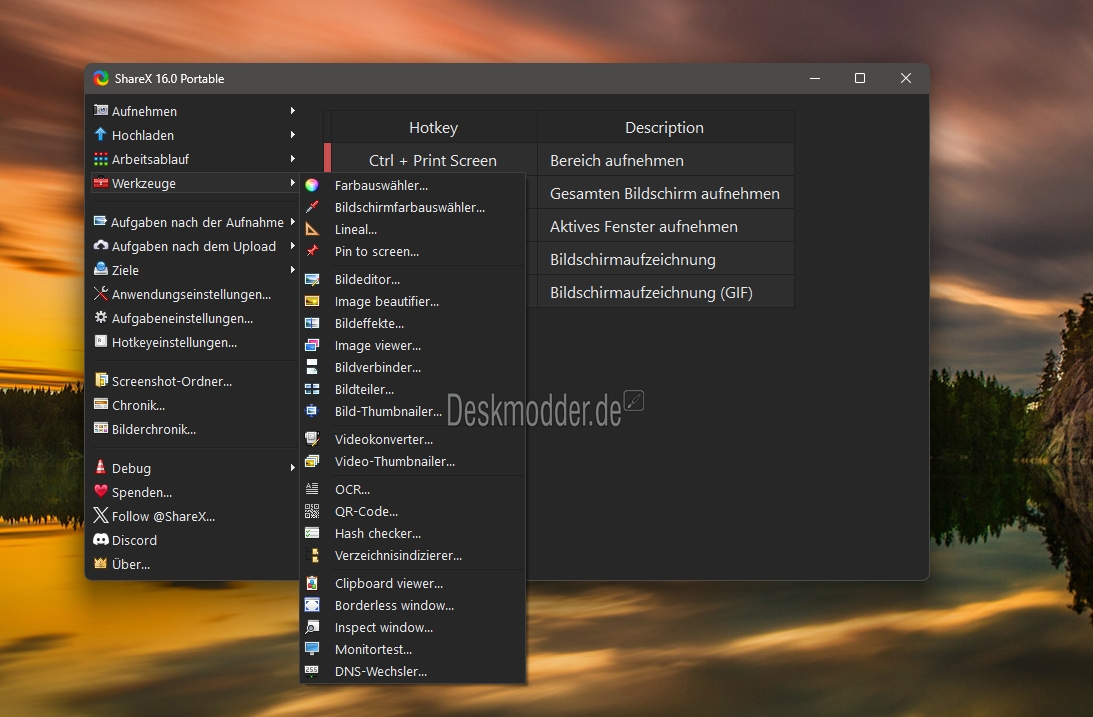This screenshot has height=717, width=1093.
Task: Expand the Ziele submenu arrow
Action: pos(293,270)
